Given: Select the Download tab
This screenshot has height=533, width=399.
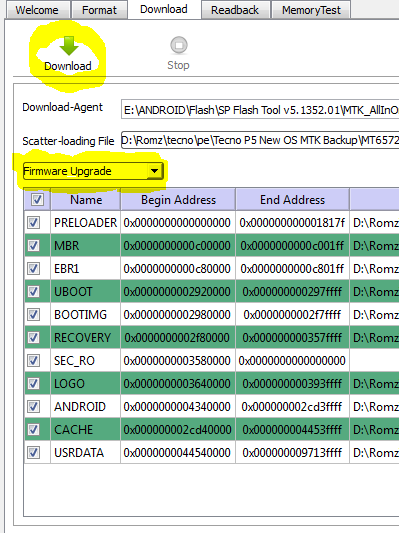Looking at the screenshot, I should (x=164, y=9).
